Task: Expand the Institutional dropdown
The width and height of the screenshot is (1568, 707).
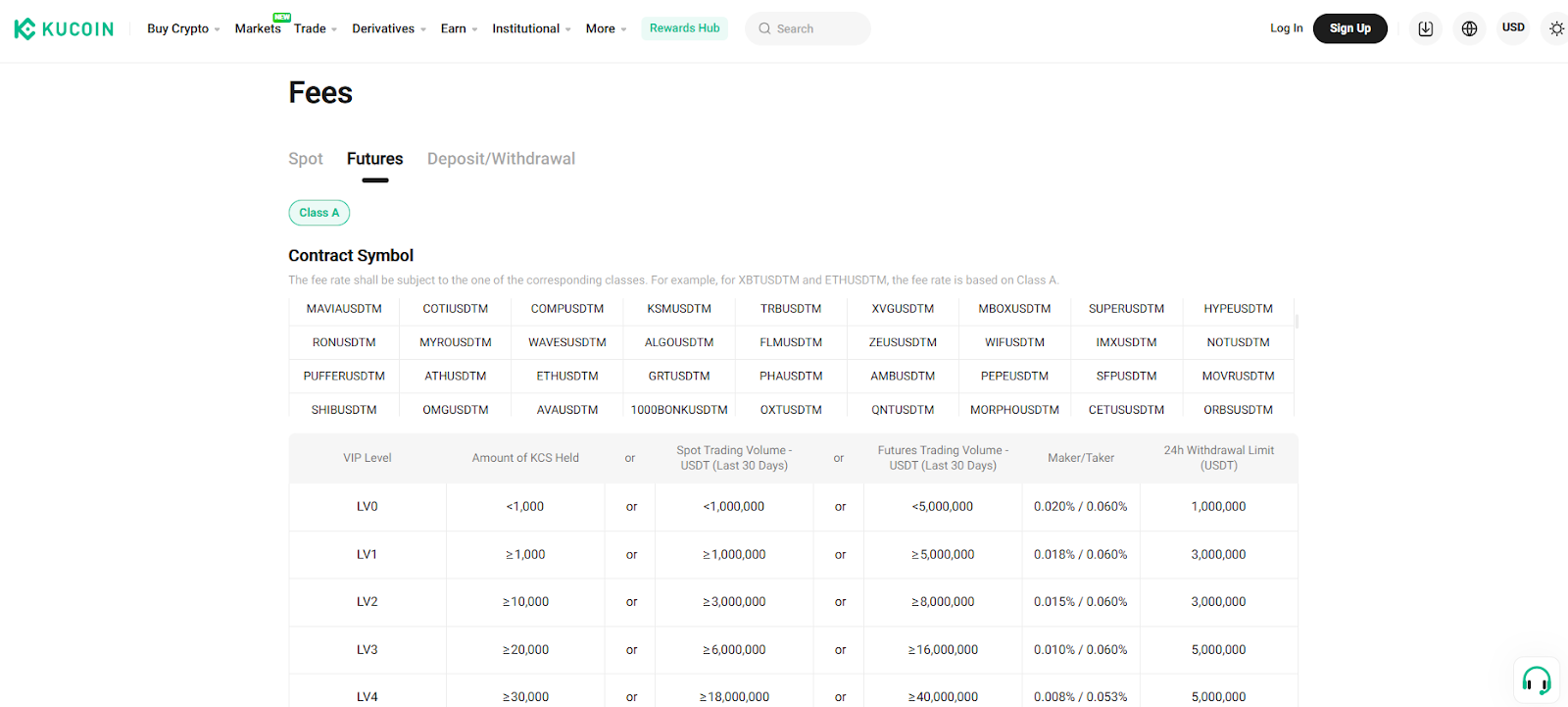Action: 531,28
